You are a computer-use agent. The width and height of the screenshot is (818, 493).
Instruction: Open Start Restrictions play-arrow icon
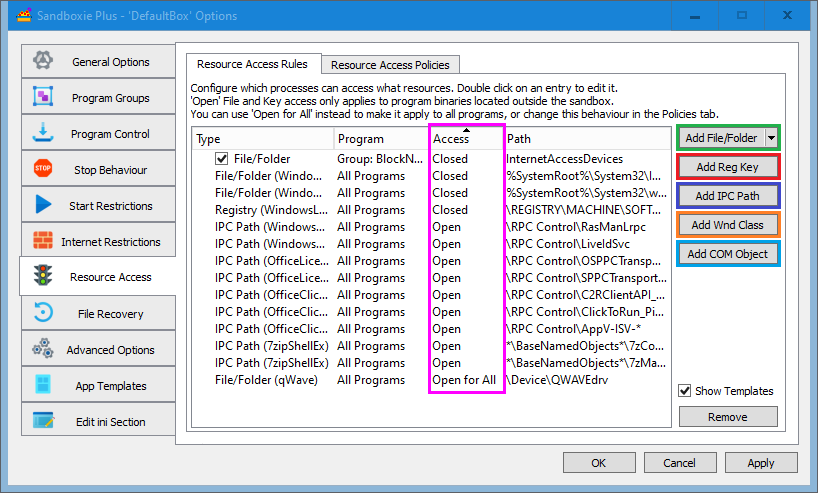[x=43, y=204]
